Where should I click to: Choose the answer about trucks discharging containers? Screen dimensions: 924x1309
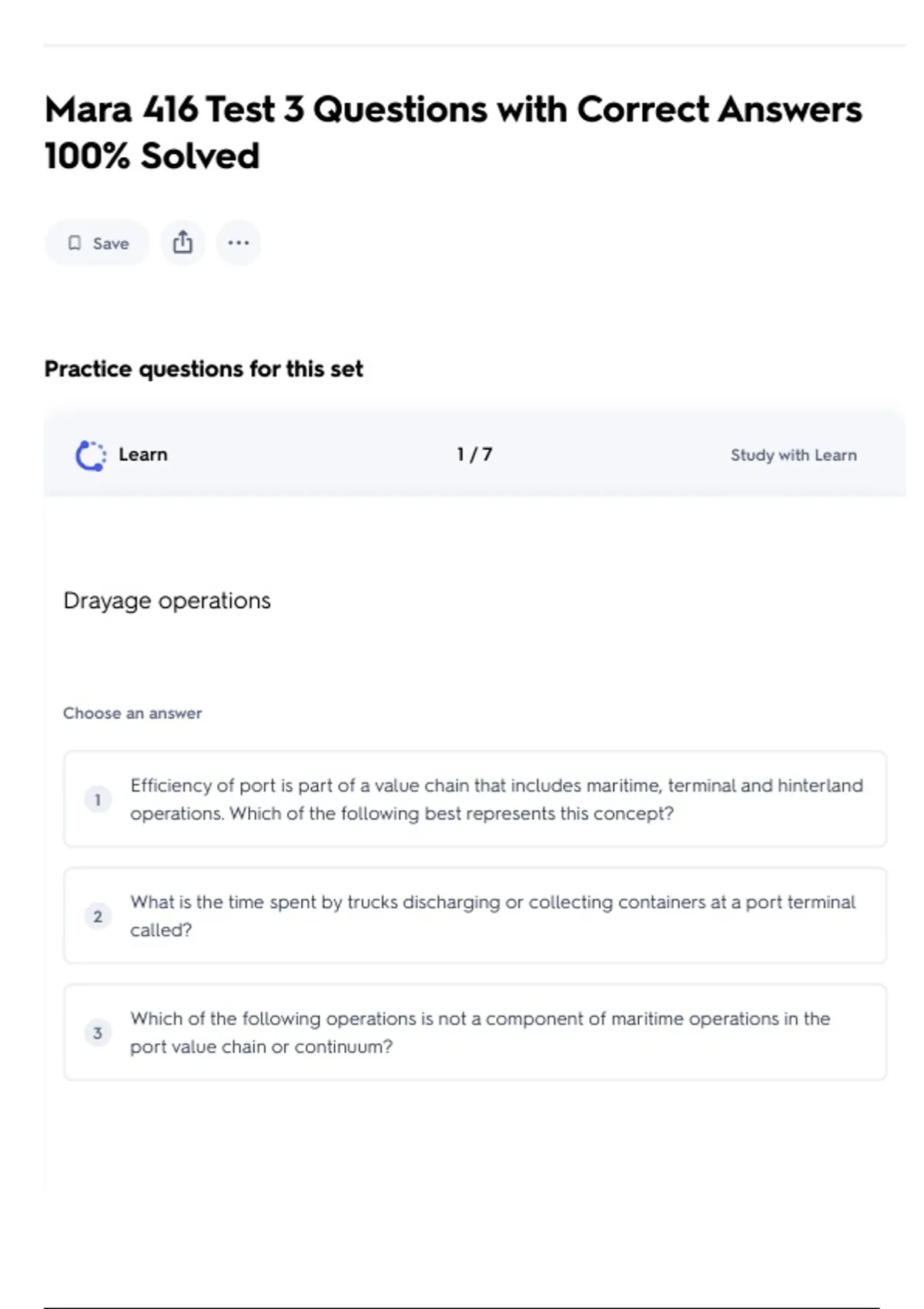pos(493,916)
